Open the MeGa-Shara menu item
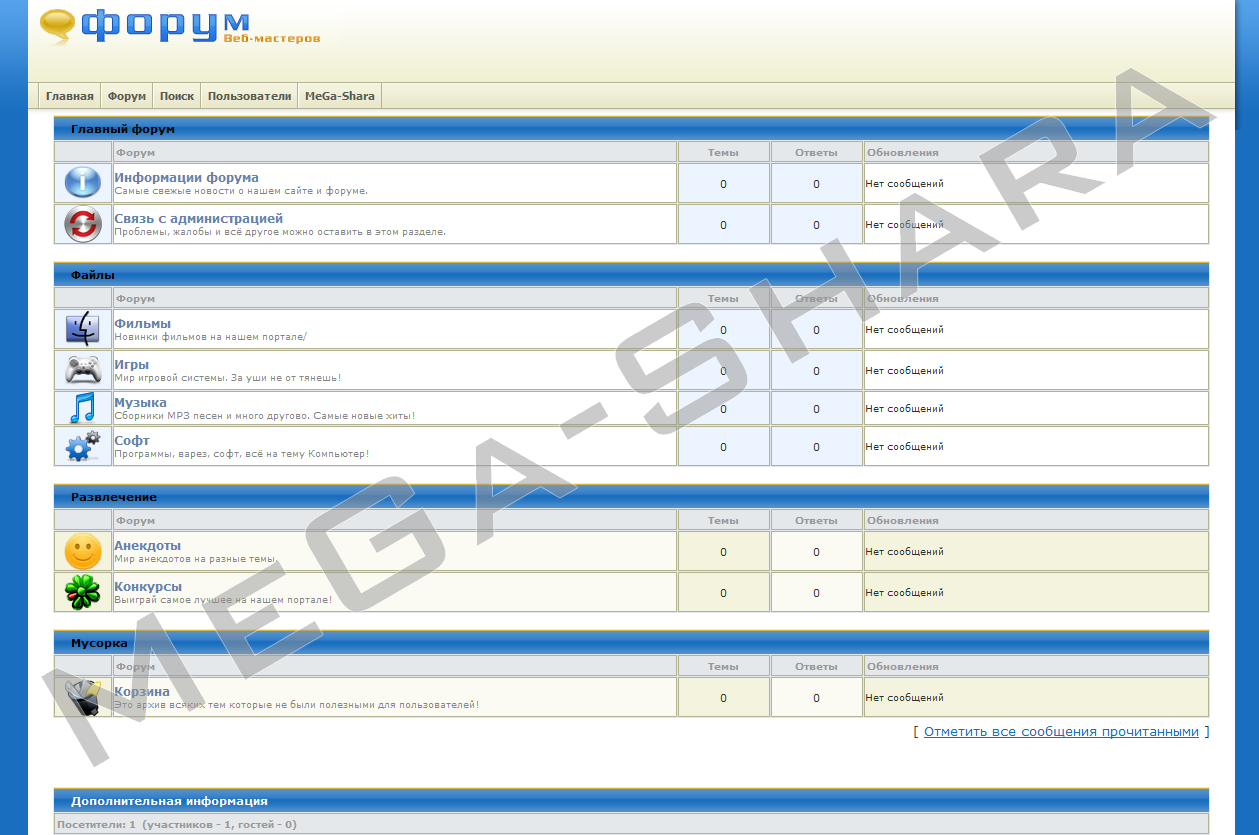The height and width of the screenshot is (835, 1259). point(340,96)
